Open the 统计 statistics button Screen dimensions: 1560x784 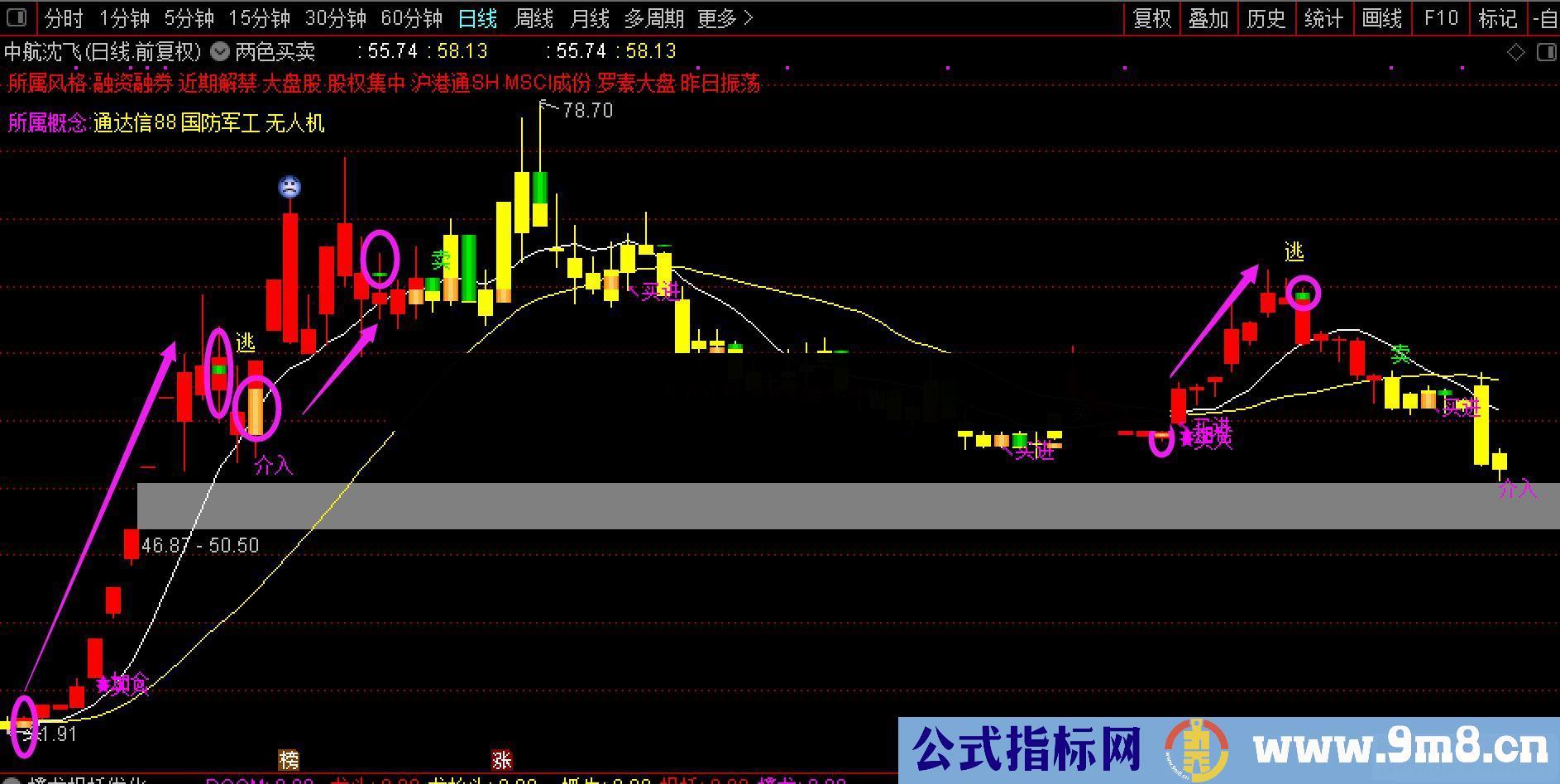1323,18
